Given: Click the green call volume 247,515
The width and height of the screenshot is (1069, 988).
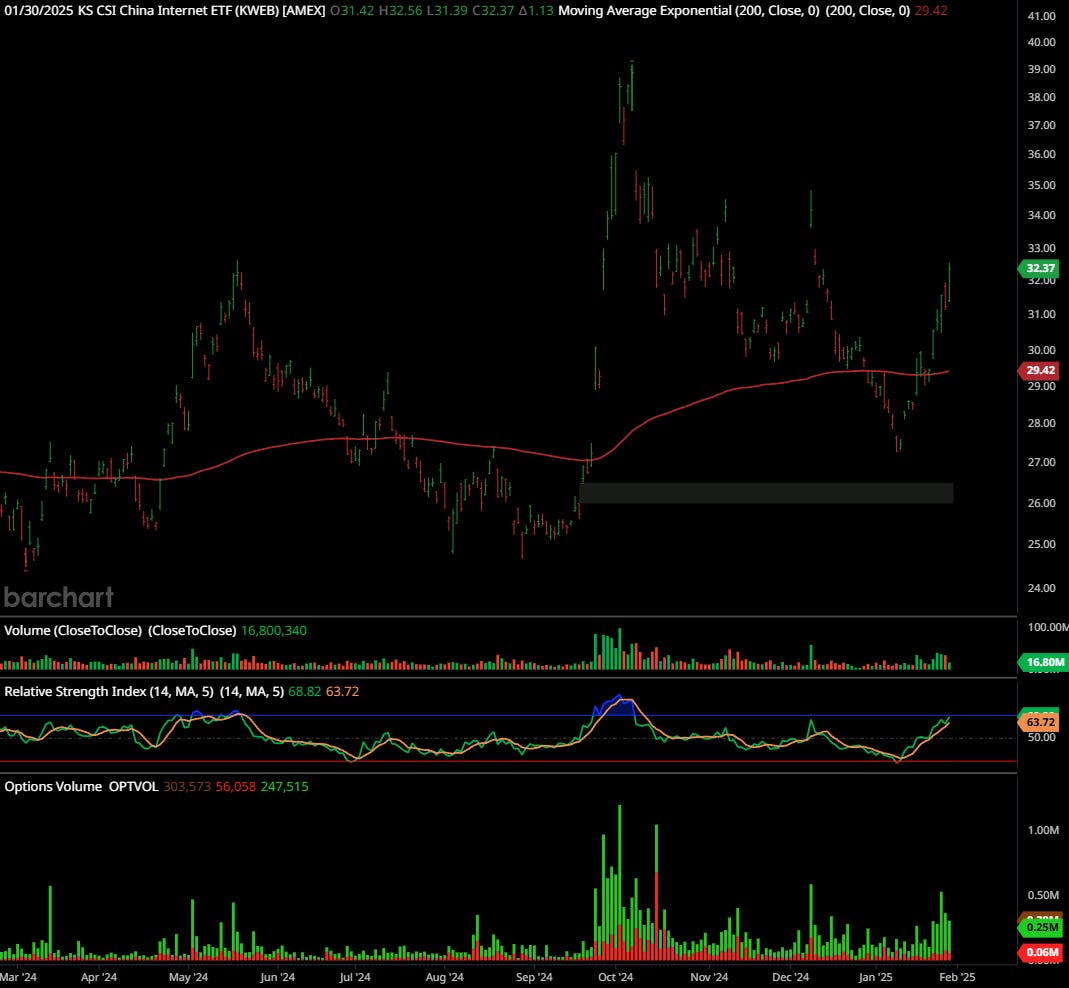Looking at the screenshot, I should [x=284, y=786].
